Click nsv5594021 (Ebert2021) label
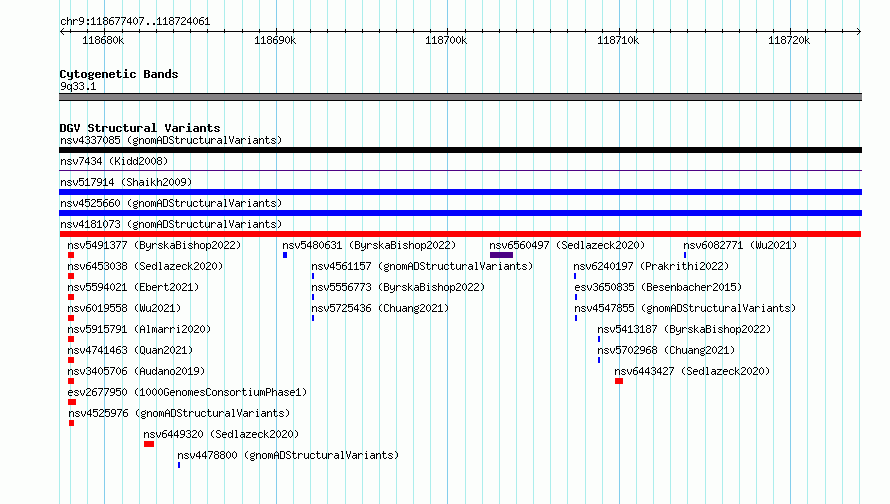 pos(133,287)
